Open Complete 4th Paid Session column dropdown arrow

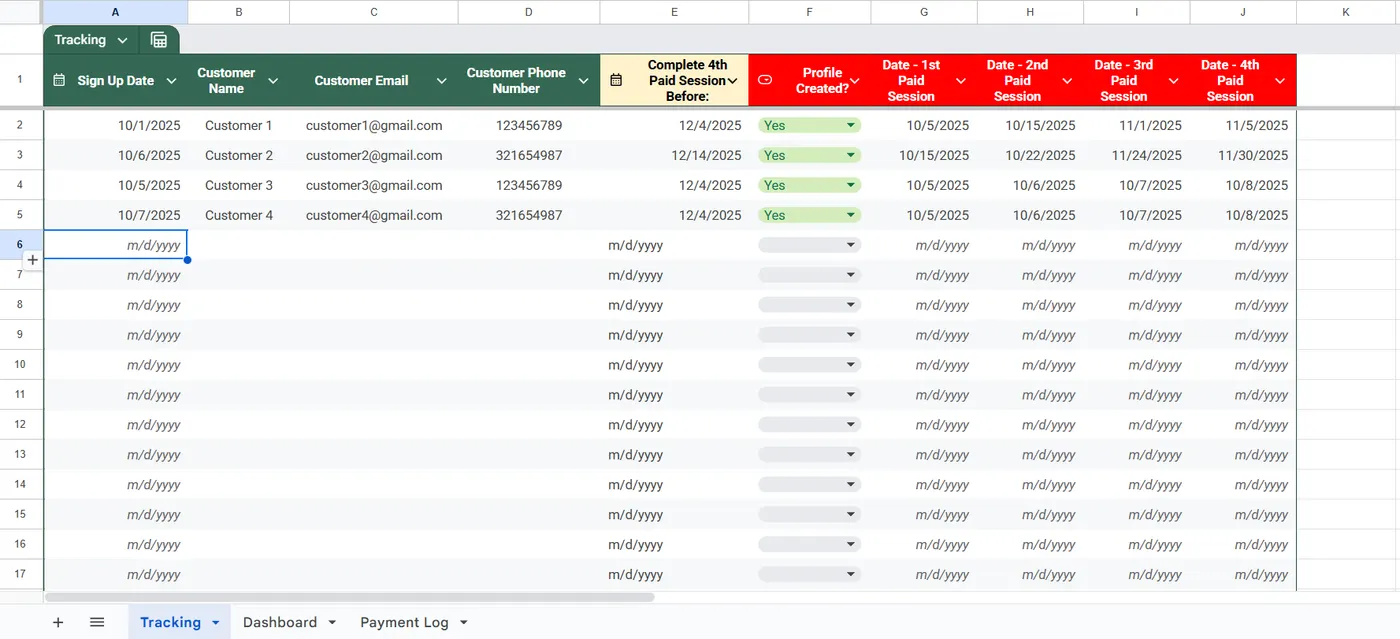click(x=733, y=81)
